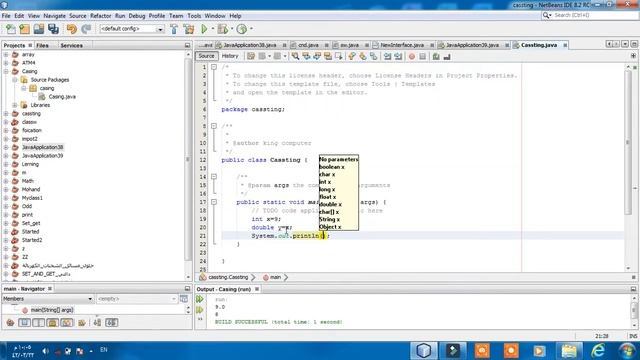Click the main breadcrumb
This screenshot has height=360, width=640.
[x=275, y=277]
